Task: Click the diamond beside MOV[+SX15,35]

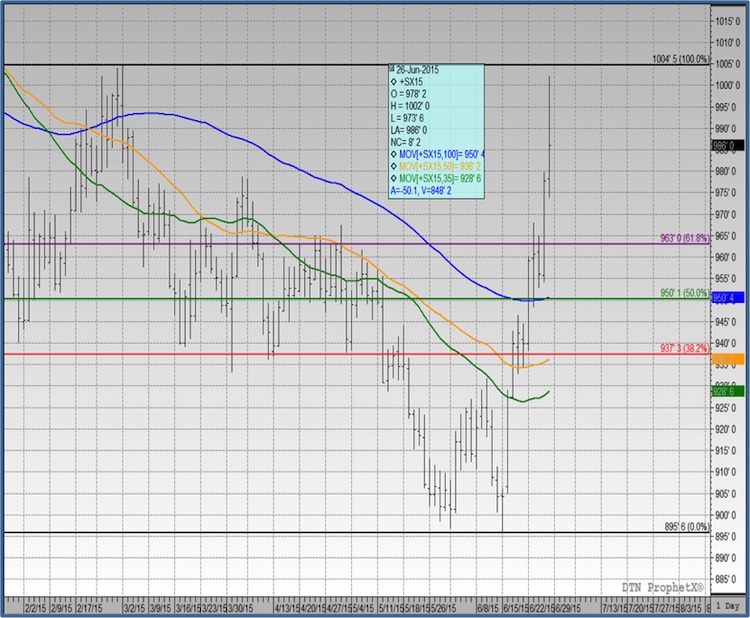Action: 394,178
